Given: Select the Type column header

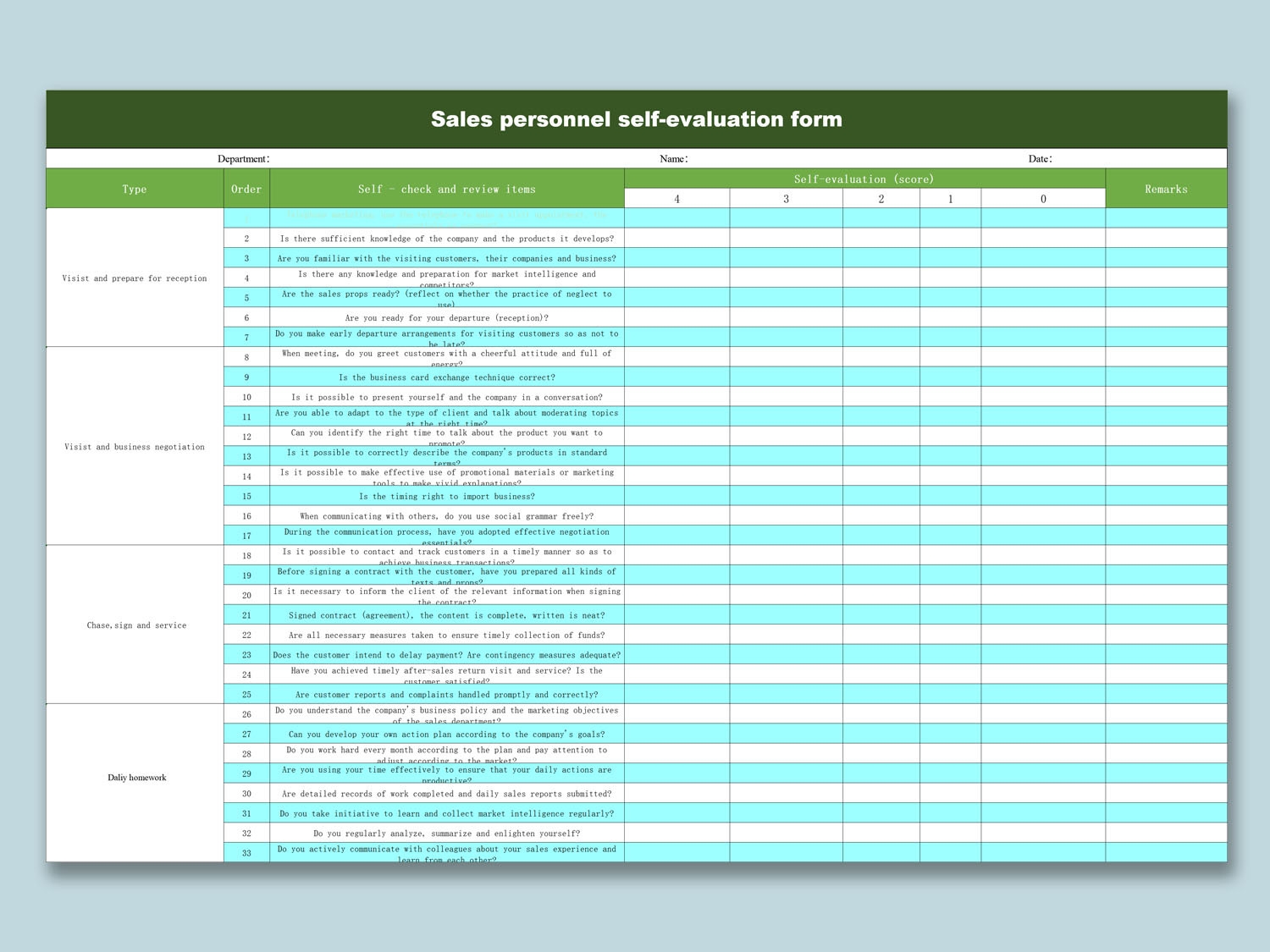Looking at the screenshot, I should coord(134,189).
